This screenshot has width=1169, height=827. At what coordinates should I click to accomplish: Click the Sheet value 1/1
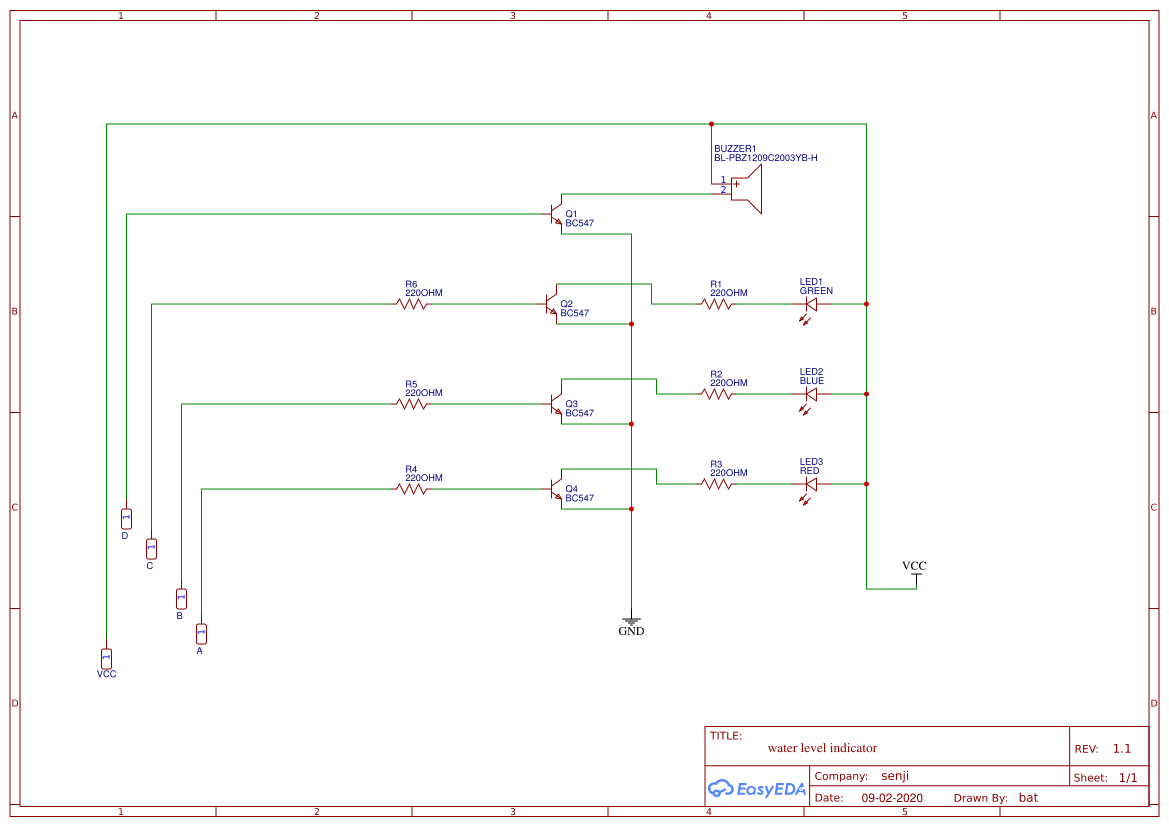tap(1128, 778)
